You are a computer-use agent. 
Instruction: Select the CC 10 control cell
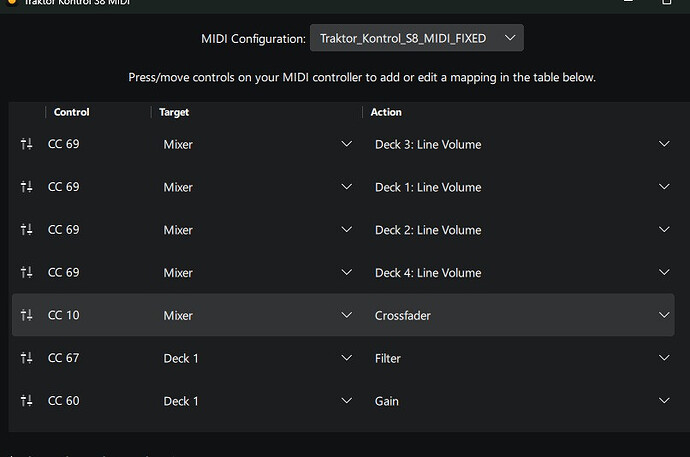[63, 315]
